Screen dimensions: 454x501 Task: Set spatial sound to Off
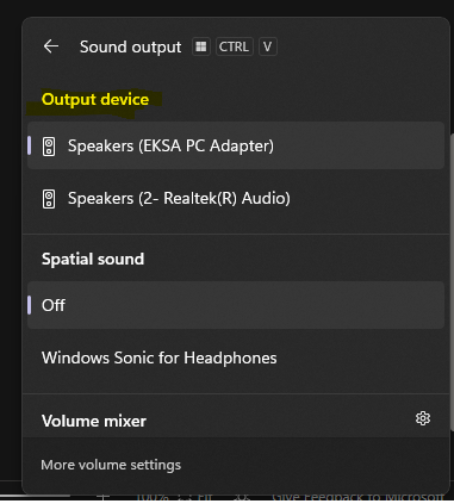pyautogui.click(x=236, y=305)
